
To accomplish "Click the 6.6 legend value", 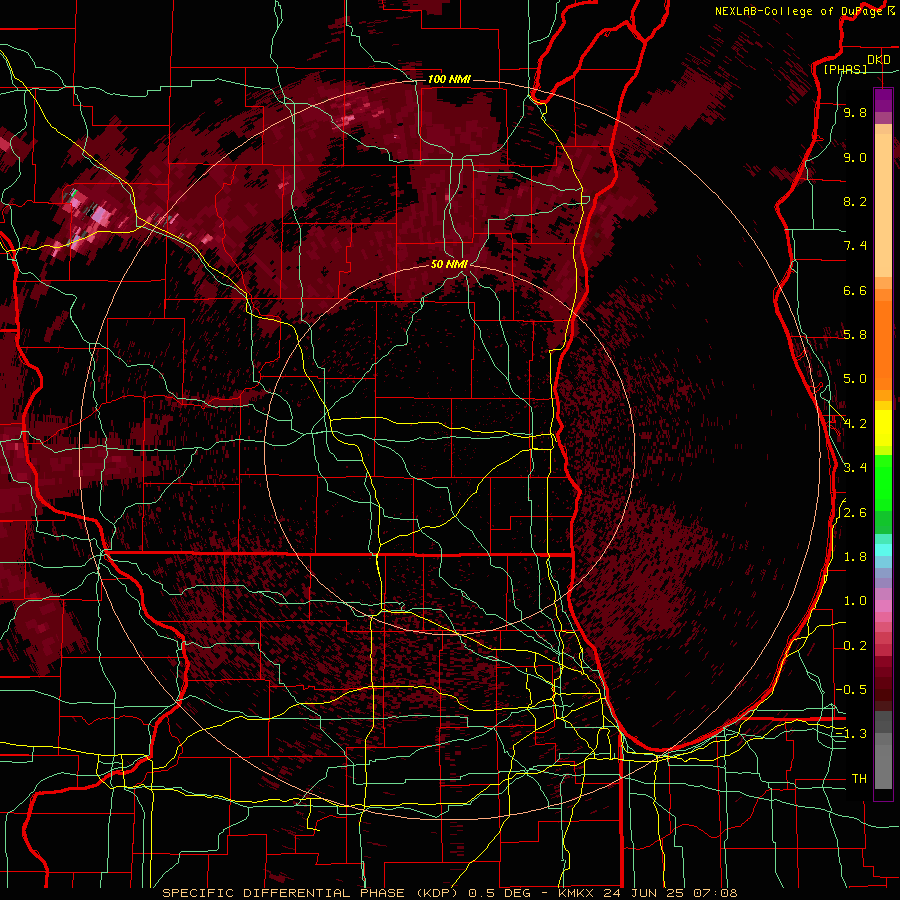I will click(x=855, y=290).
